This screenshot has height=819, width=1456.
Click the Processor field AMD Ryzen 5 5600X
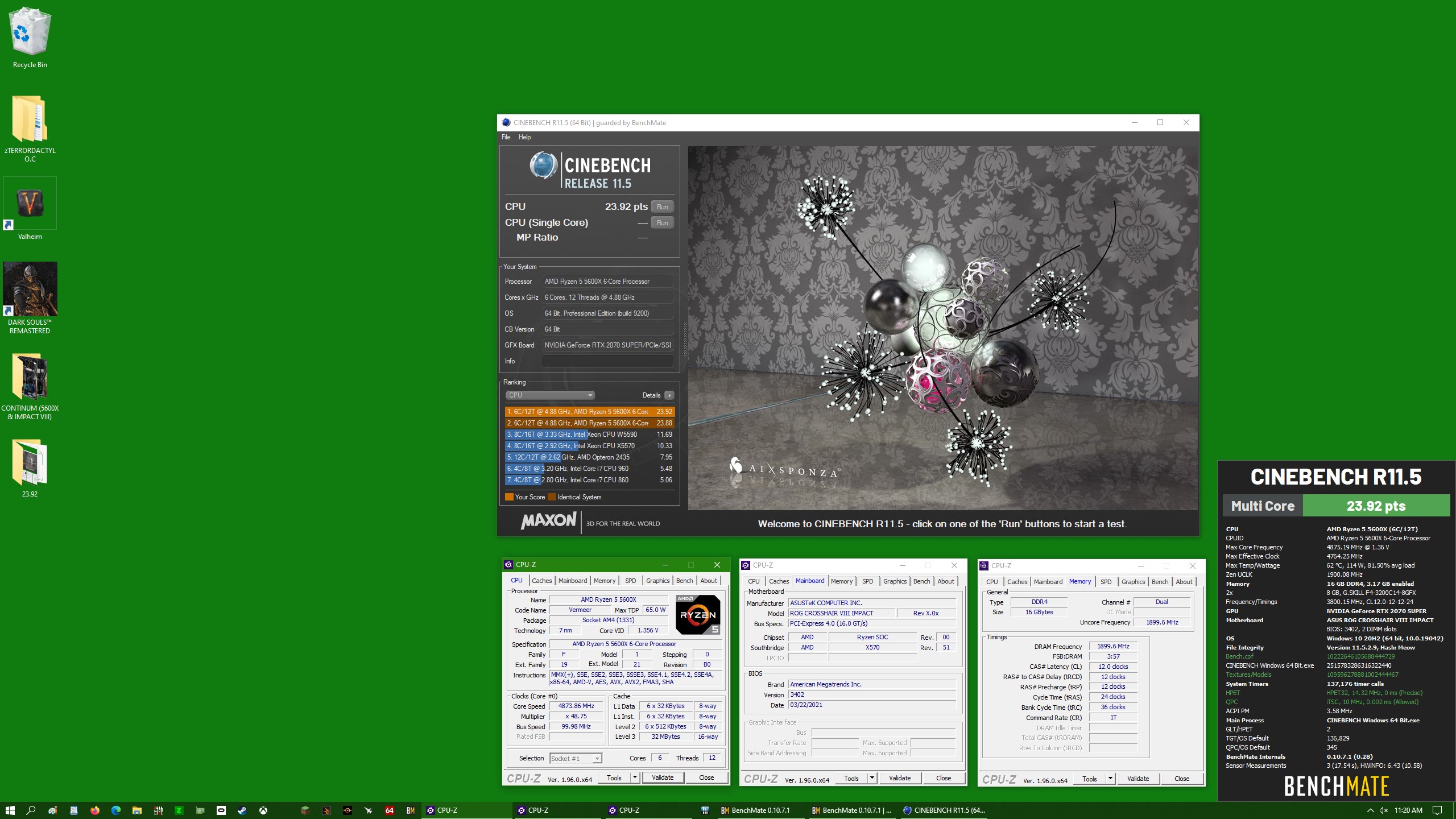[607, 282]
